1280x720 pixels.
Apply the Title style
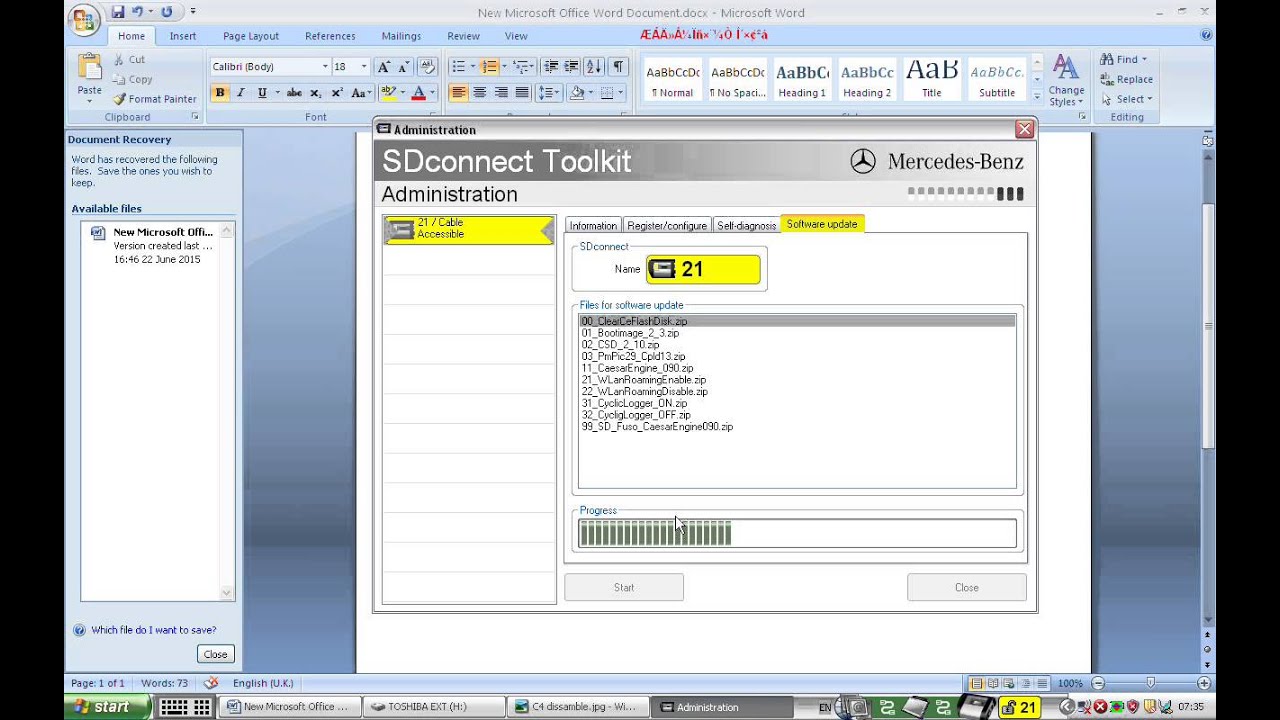[x=931, y=79]
